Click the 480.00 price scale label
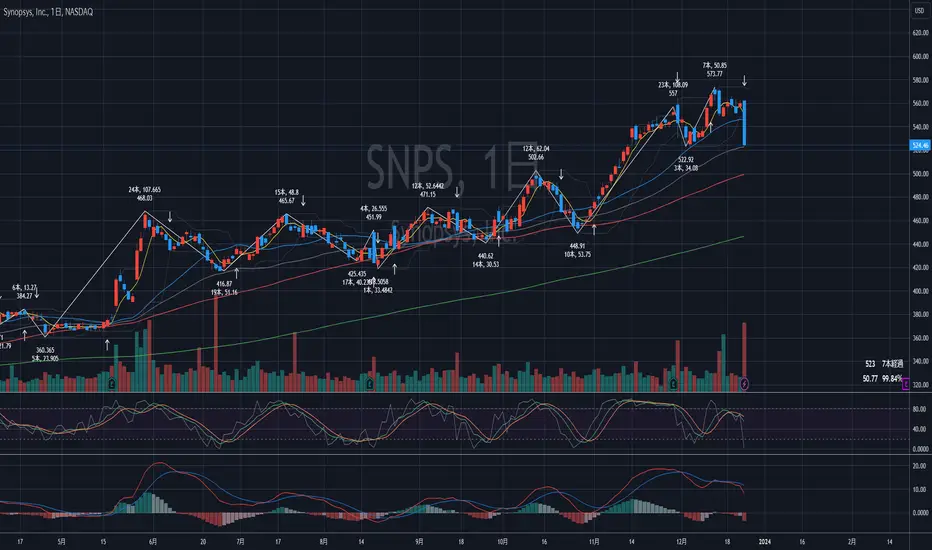This screenshot has width=932, height=550. pos(920,197)
